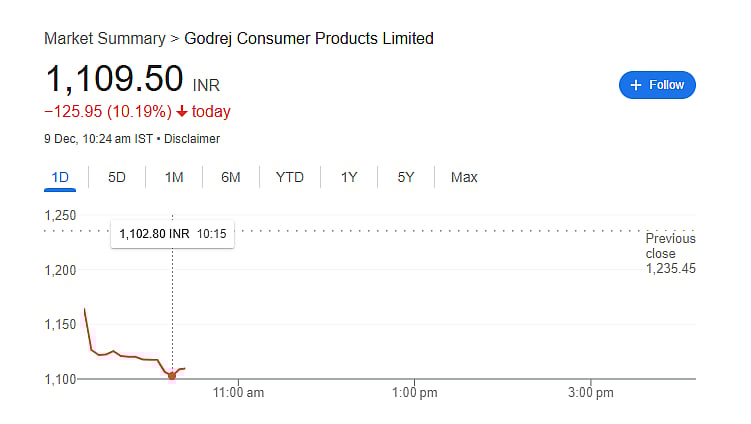Screen dimensions: 751x424
Task: Click the Follow button
Action: [657, 85]
